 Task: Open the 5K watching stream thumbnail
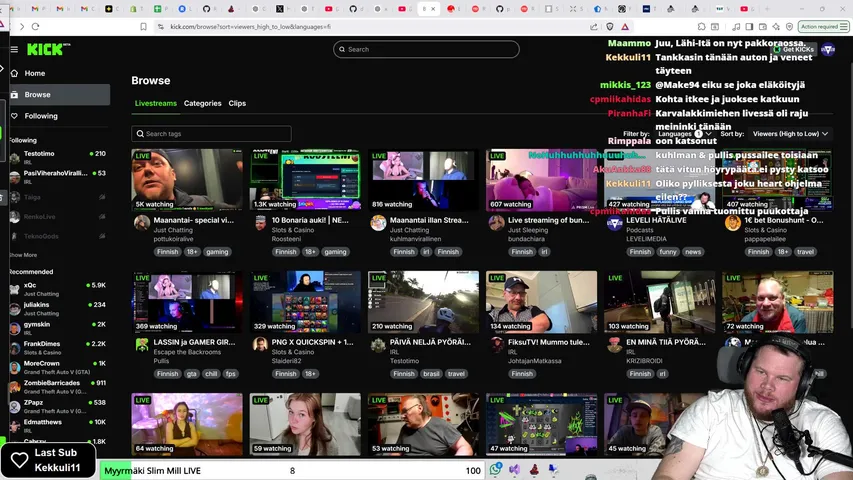click(x=187, y=180)
